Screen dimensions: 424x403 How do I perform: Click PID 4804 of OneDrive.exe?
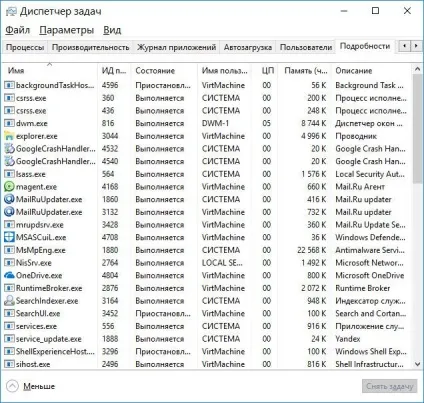(110, 275)
